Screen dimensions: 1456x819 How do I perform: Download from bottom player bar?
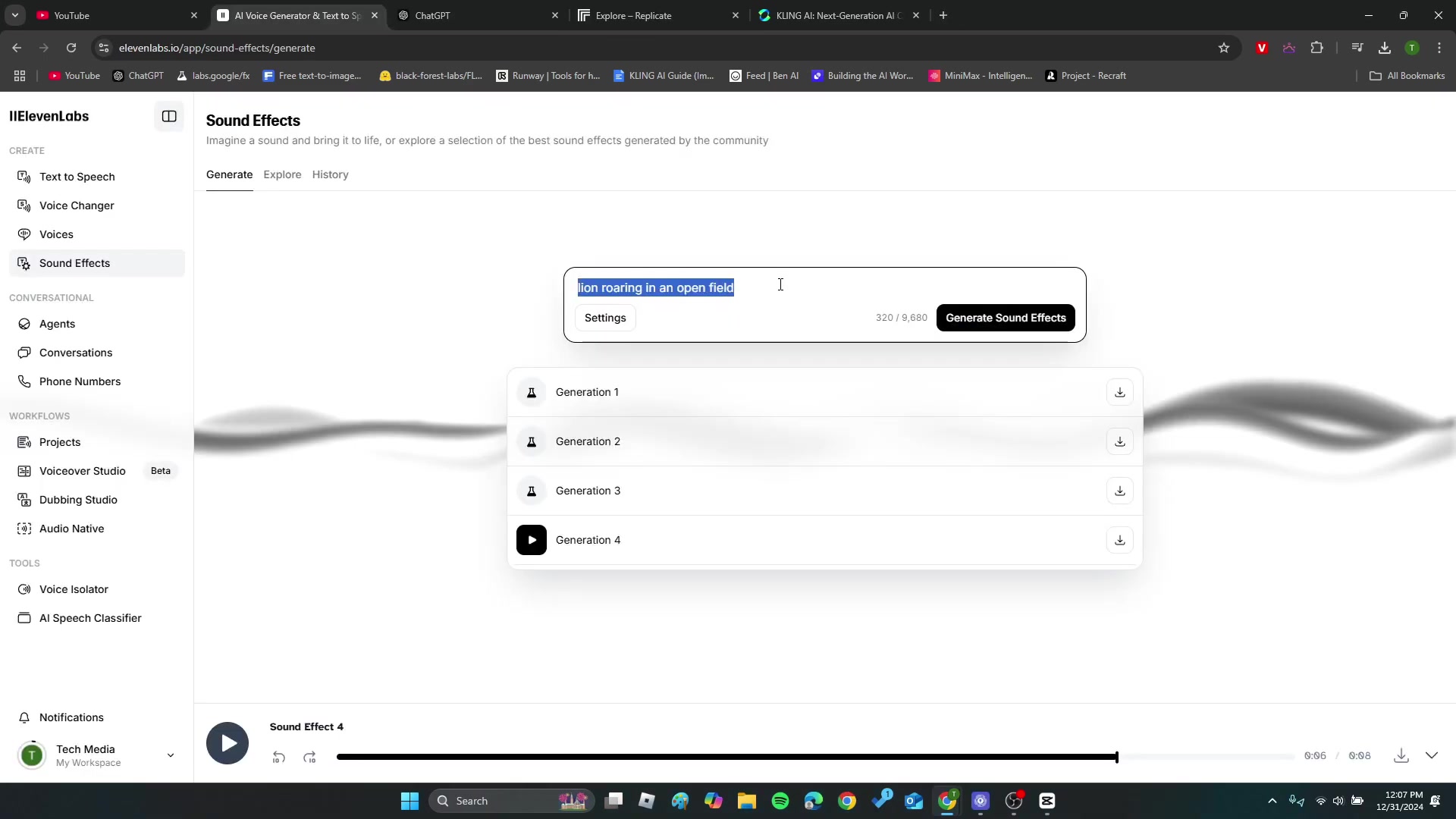pyautogui.click(x=1401, y=755)
